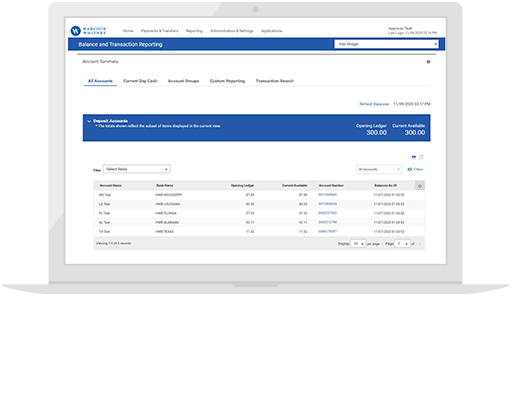Open the Reporting menu
Screen dimensions: 512x400
(x=194, y=31)
